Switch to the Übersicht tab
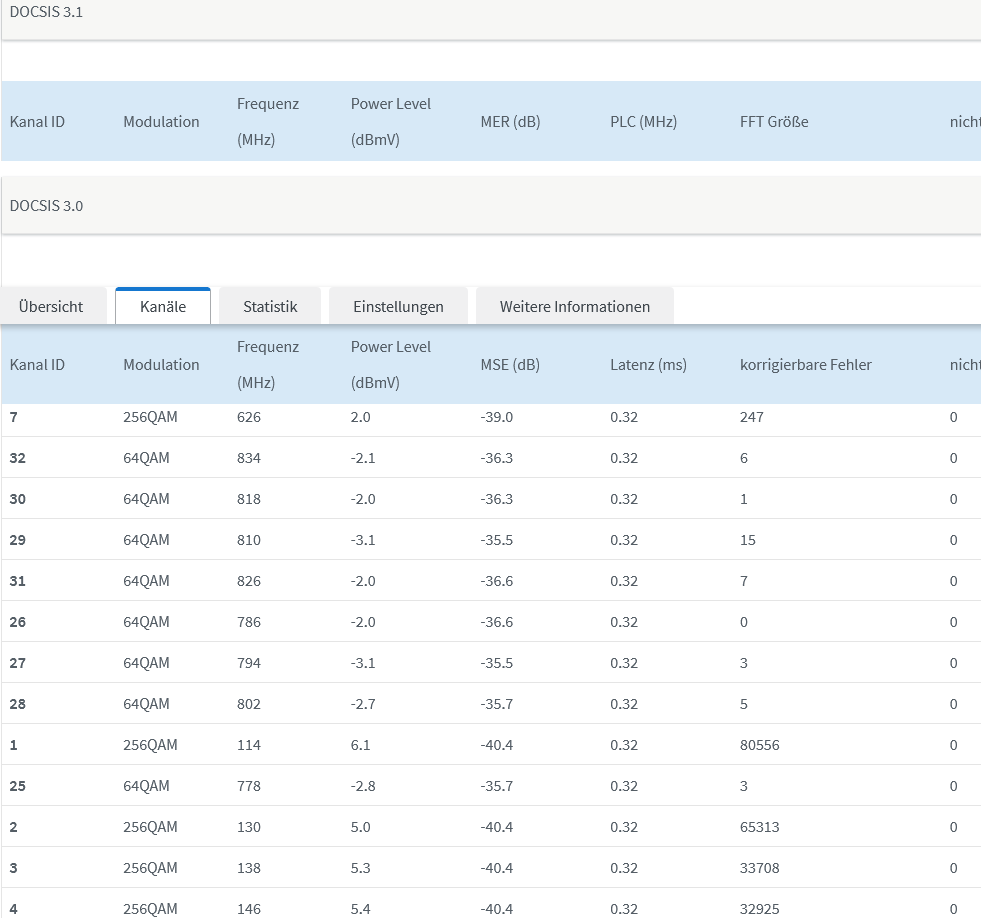The width and height of the screenshot is (981, 918). [x=51, y=307]
